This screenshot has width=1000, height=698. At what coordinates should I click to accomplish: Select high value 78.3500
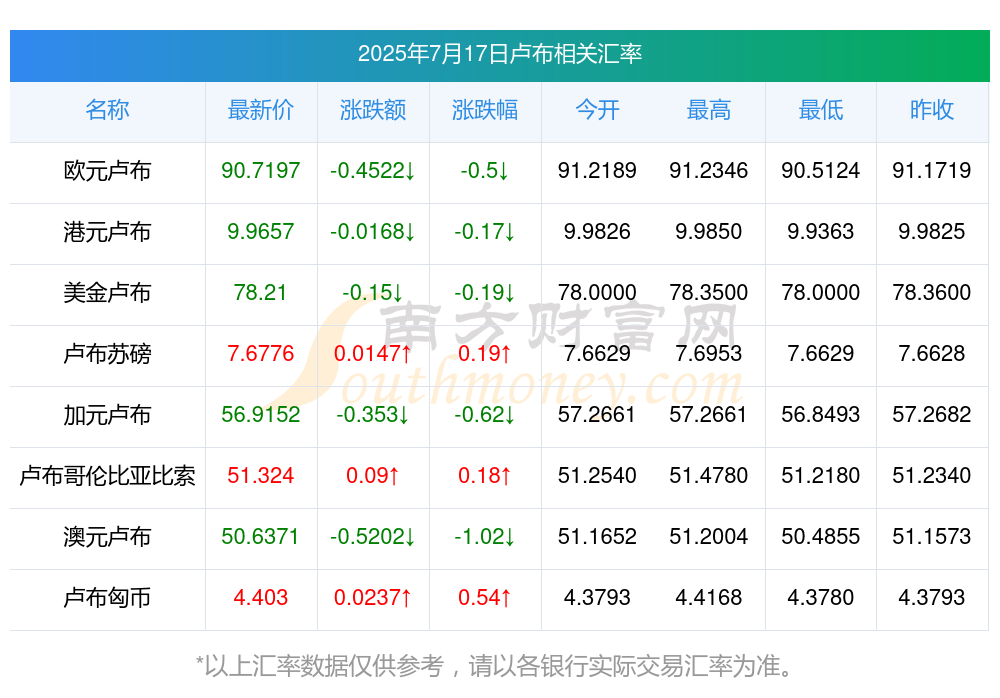(709, 292)
